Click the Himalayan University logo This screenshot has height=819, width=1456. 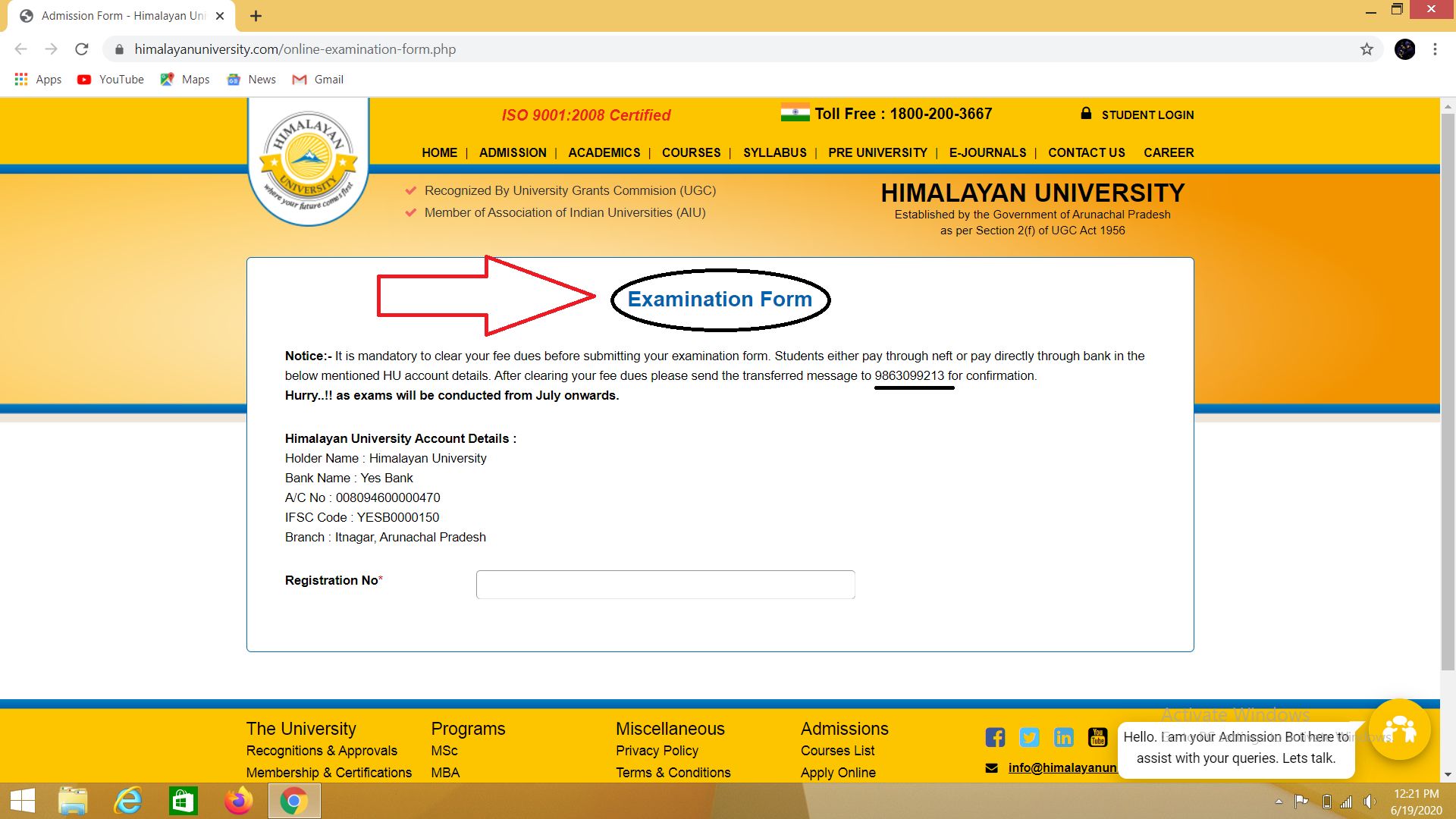(309, 162)
